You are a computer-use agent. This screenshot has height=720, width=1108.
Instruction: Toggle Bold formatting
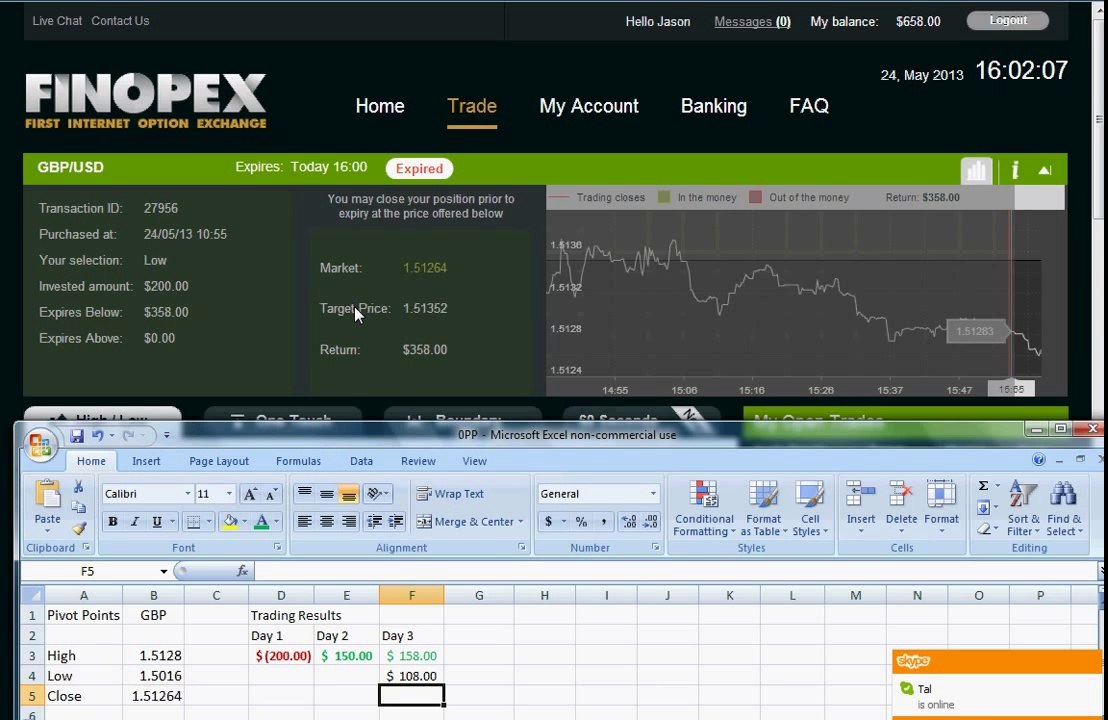pos(112,521)
